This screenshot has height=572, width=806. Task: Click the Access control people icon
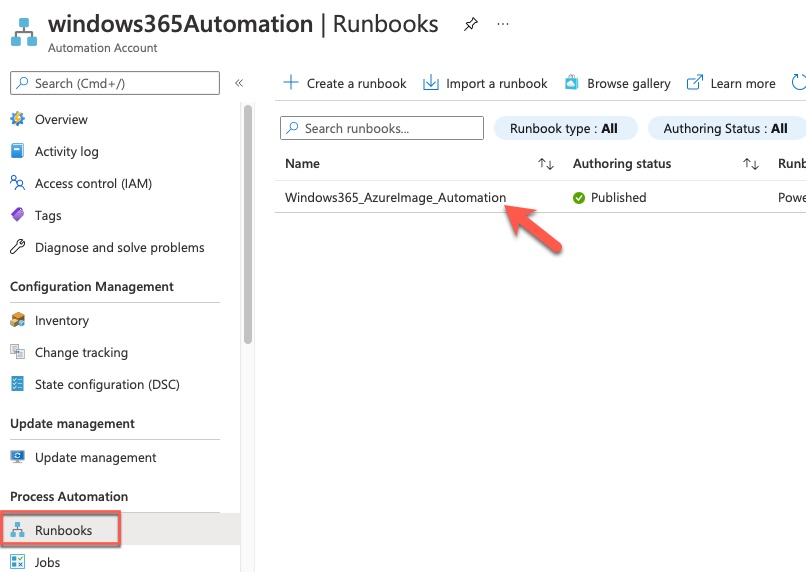pos(17,183)
